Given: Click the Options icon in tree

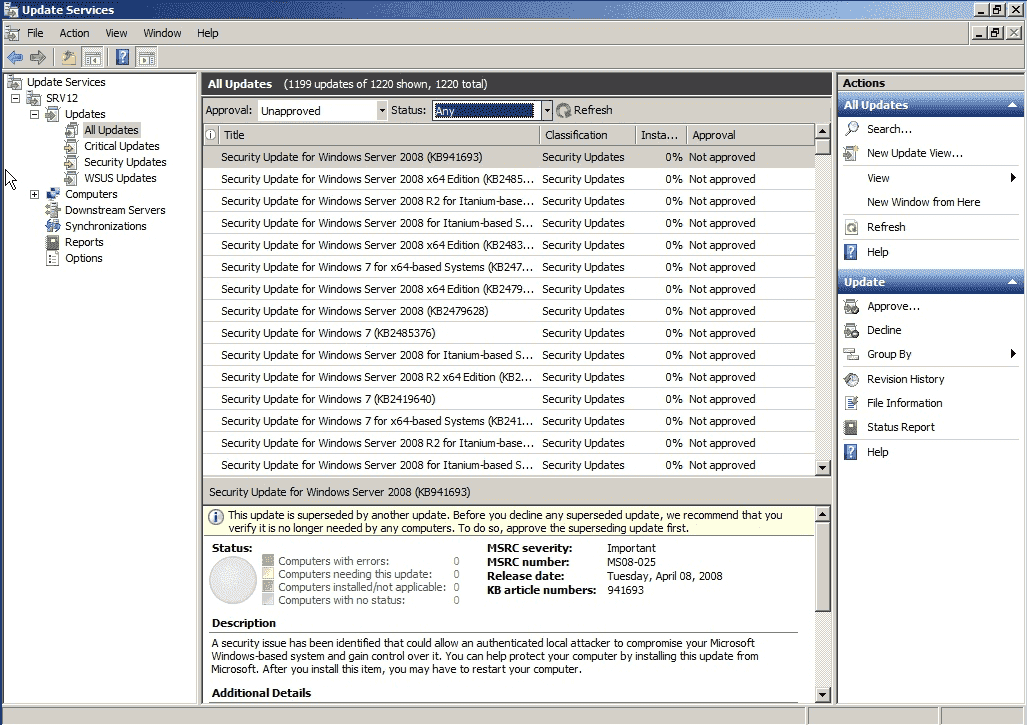Looking at the screenshot, I should point(52,258).
